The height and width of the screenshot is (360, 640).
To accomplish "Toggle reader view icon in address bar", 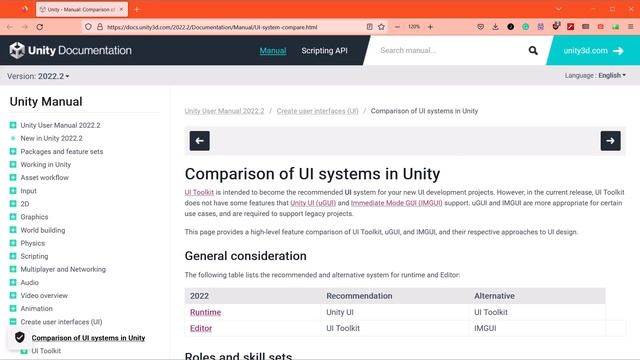I will click(x=369, y=27).
